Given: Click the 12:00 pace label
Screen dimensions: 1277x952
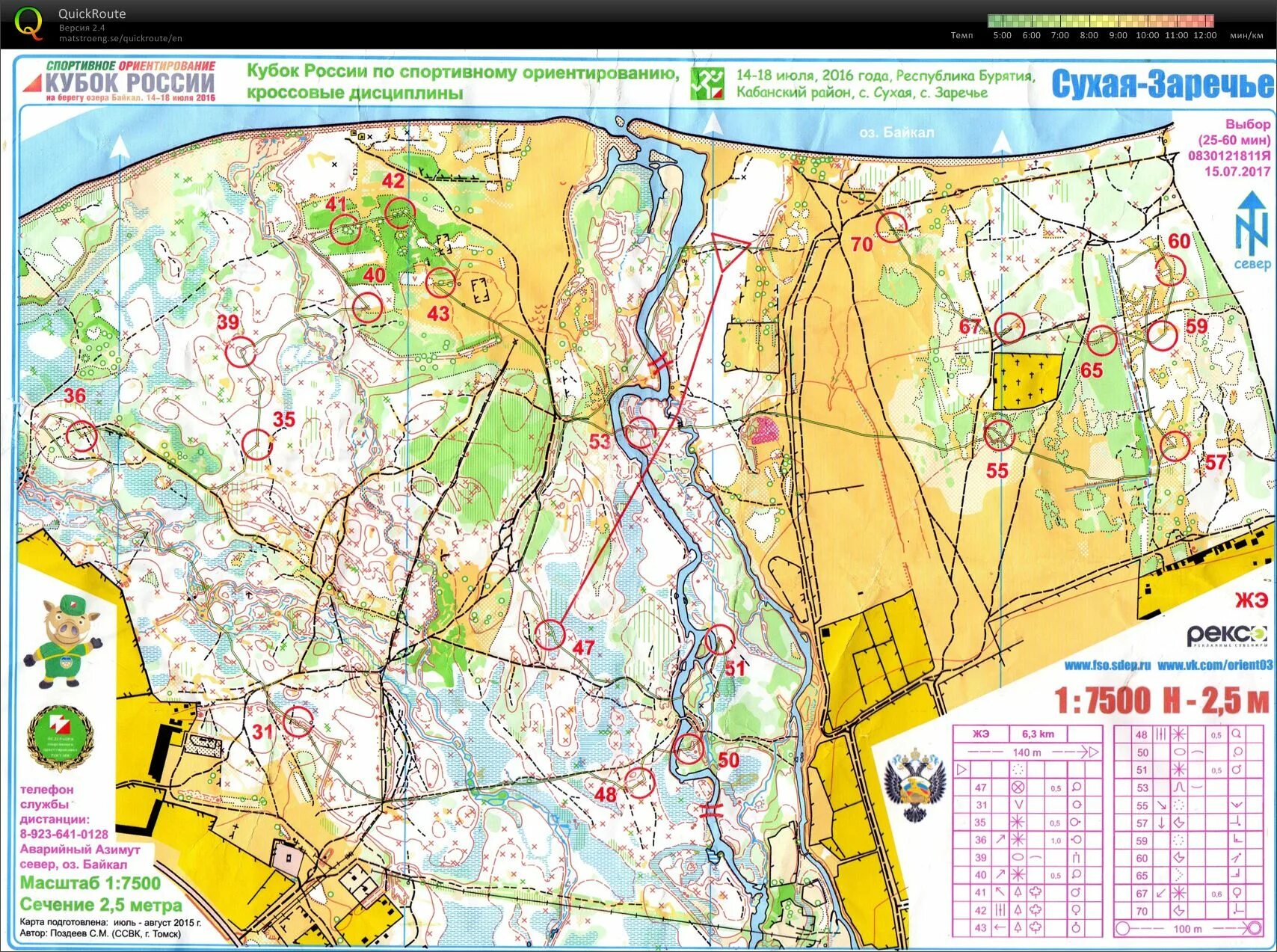Looking at the screenshot, I should [x=1205, y=35].
